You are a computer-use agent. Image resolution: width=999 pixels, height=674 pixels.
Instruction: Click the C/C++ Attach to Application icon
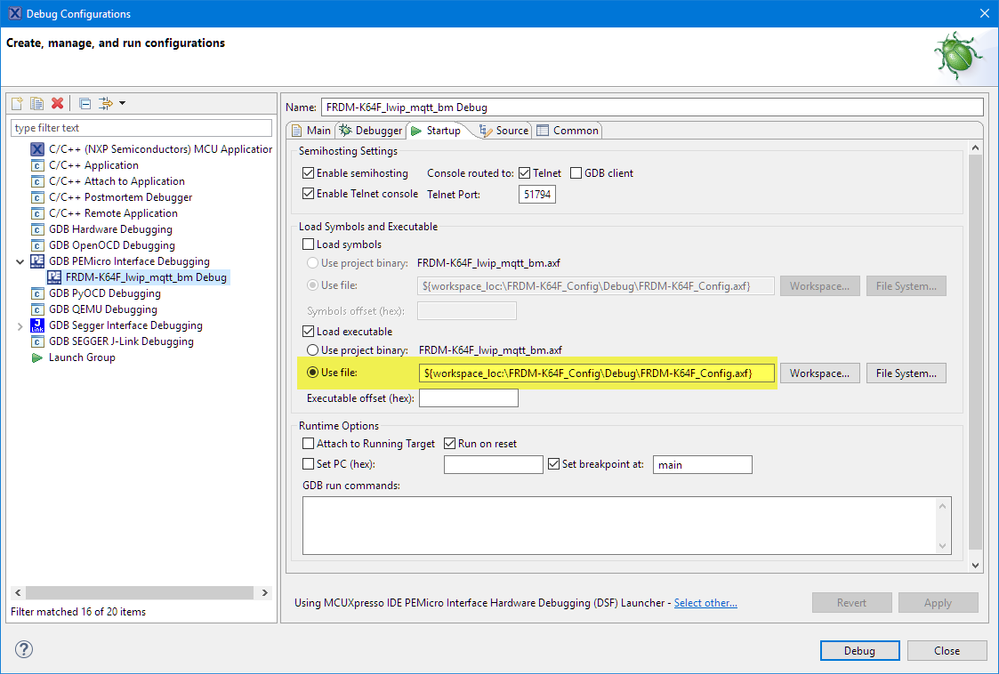tap(38, 182)
